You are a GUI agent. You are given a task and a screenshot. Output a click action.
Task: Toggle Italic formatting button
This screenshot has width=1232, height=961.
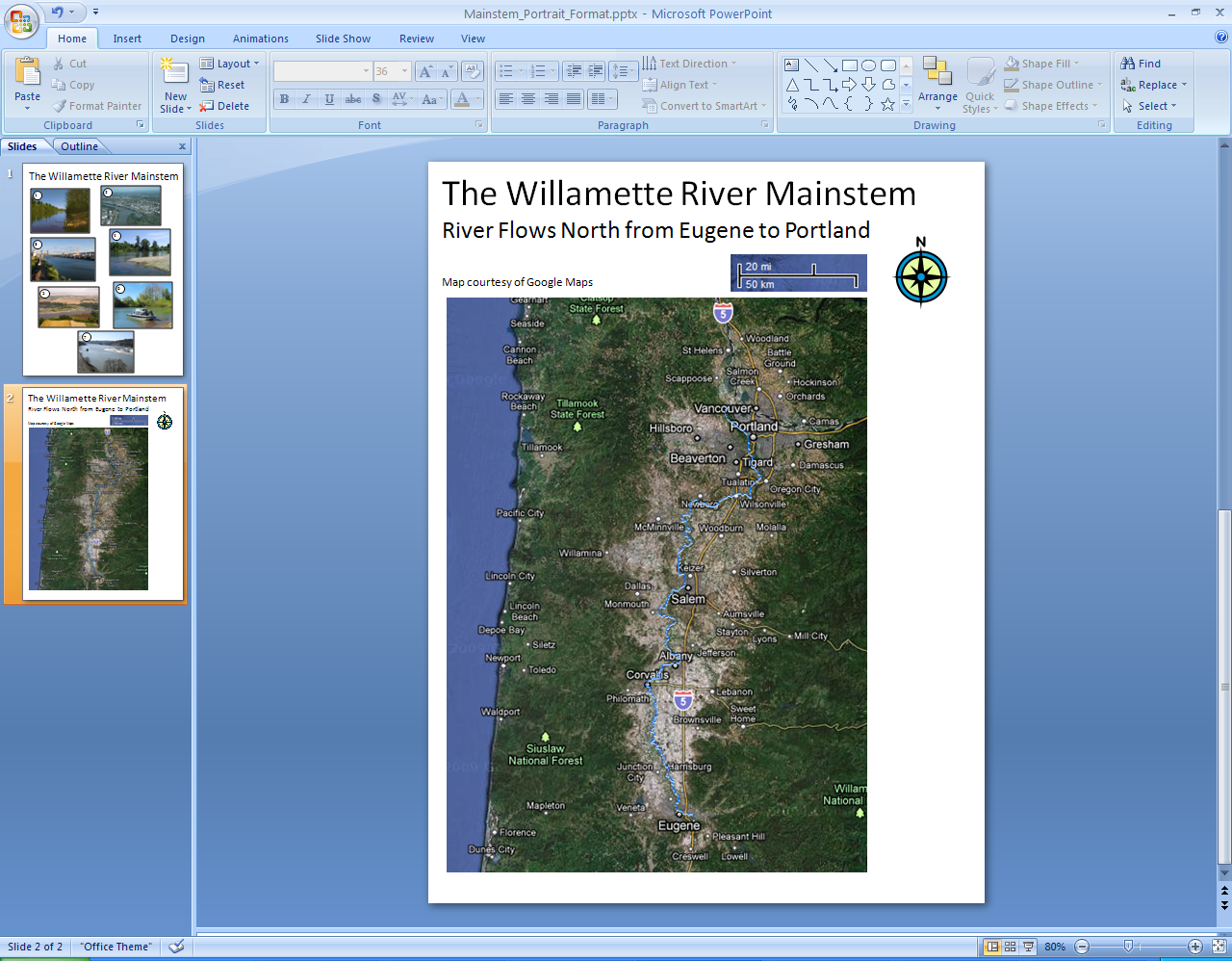307,99
